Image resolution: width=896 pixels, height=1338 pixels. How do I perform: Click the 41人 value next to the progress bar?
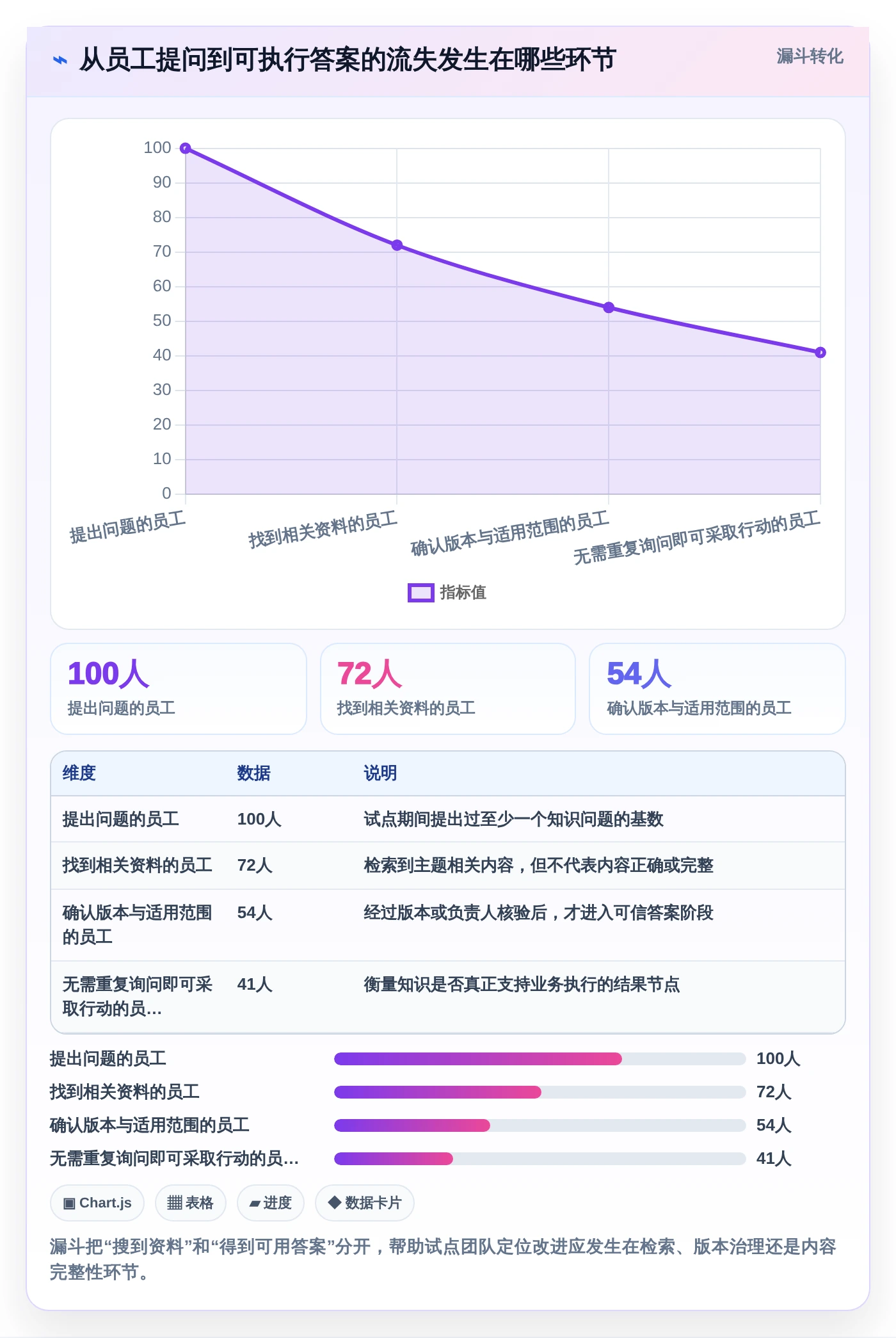[774, 1159]
